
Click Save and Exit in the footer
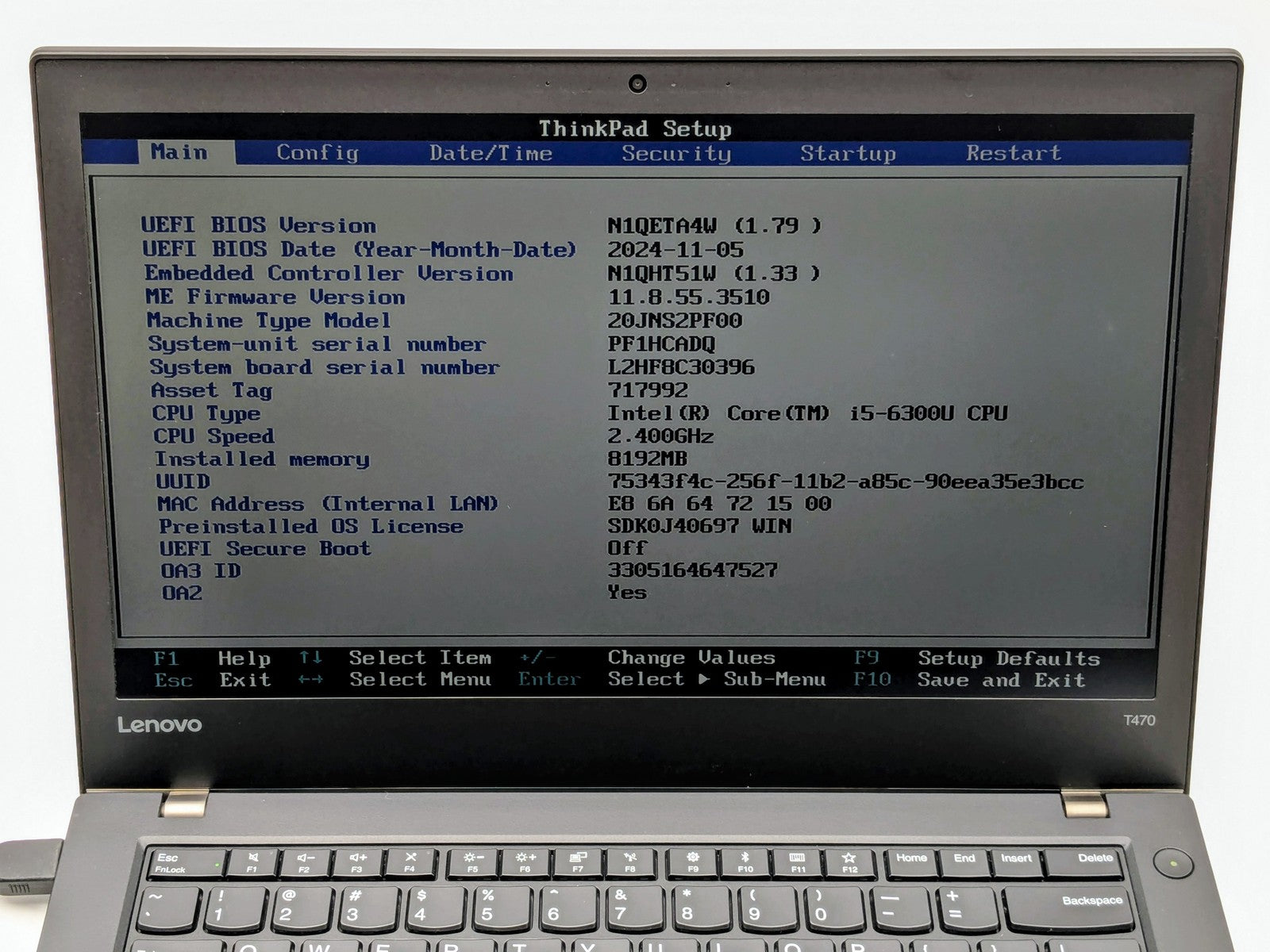[1001, 680]
